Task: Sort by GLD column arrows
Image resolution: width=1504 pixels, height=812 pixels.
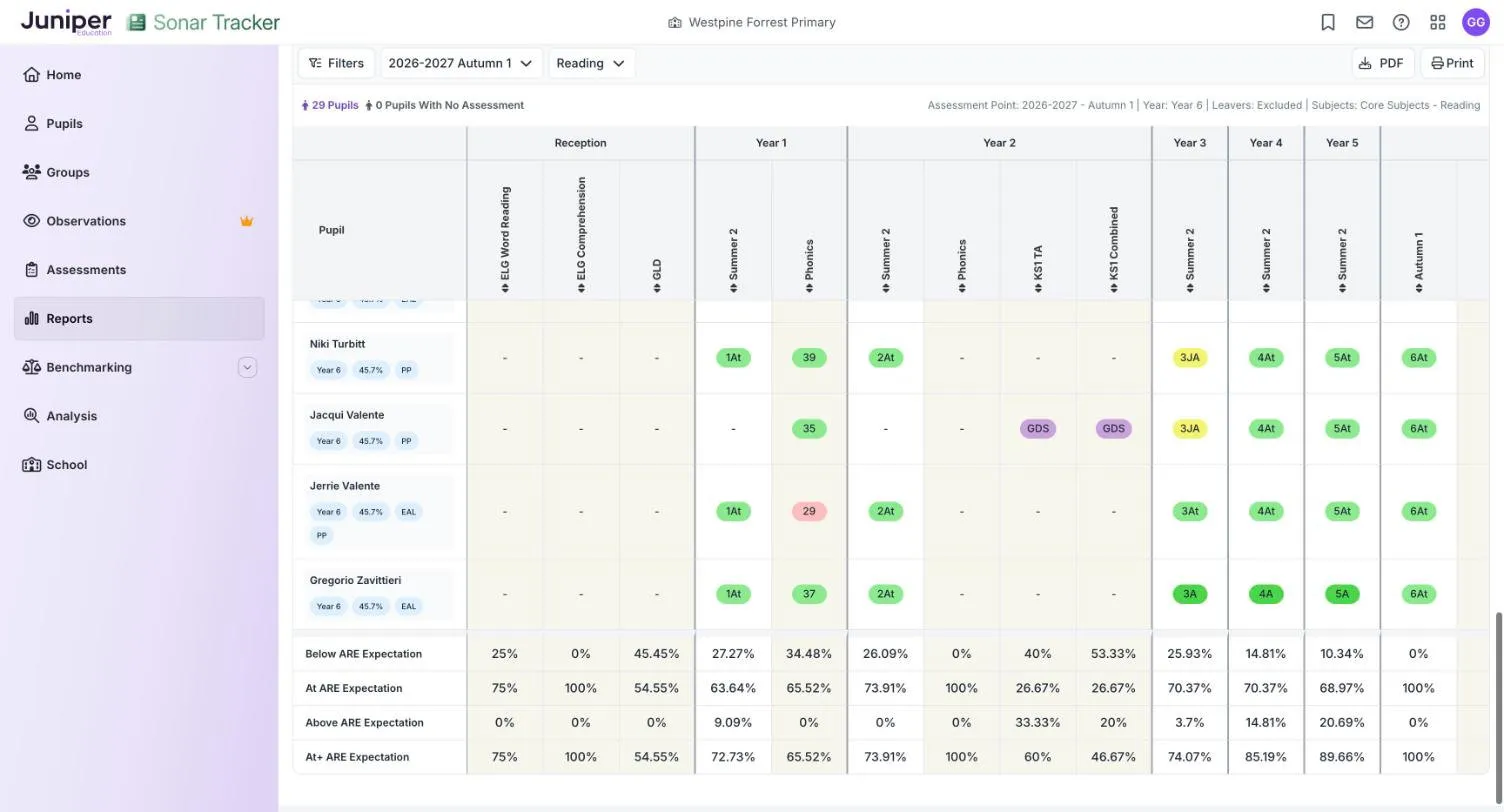Action: click(x=657, y=288)
